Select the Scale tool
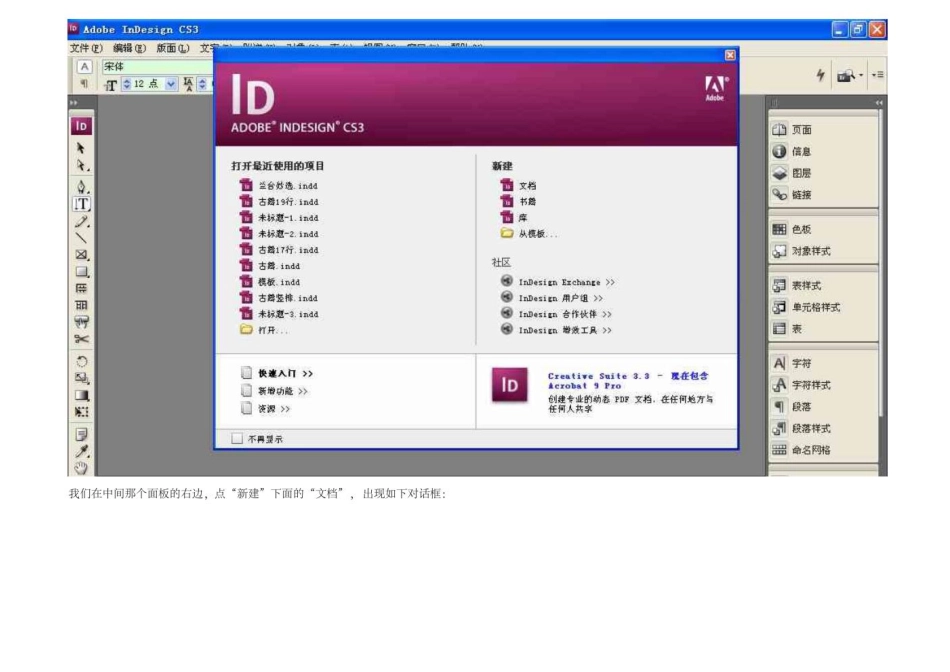950x672 pixels. [x=82, y=378]
